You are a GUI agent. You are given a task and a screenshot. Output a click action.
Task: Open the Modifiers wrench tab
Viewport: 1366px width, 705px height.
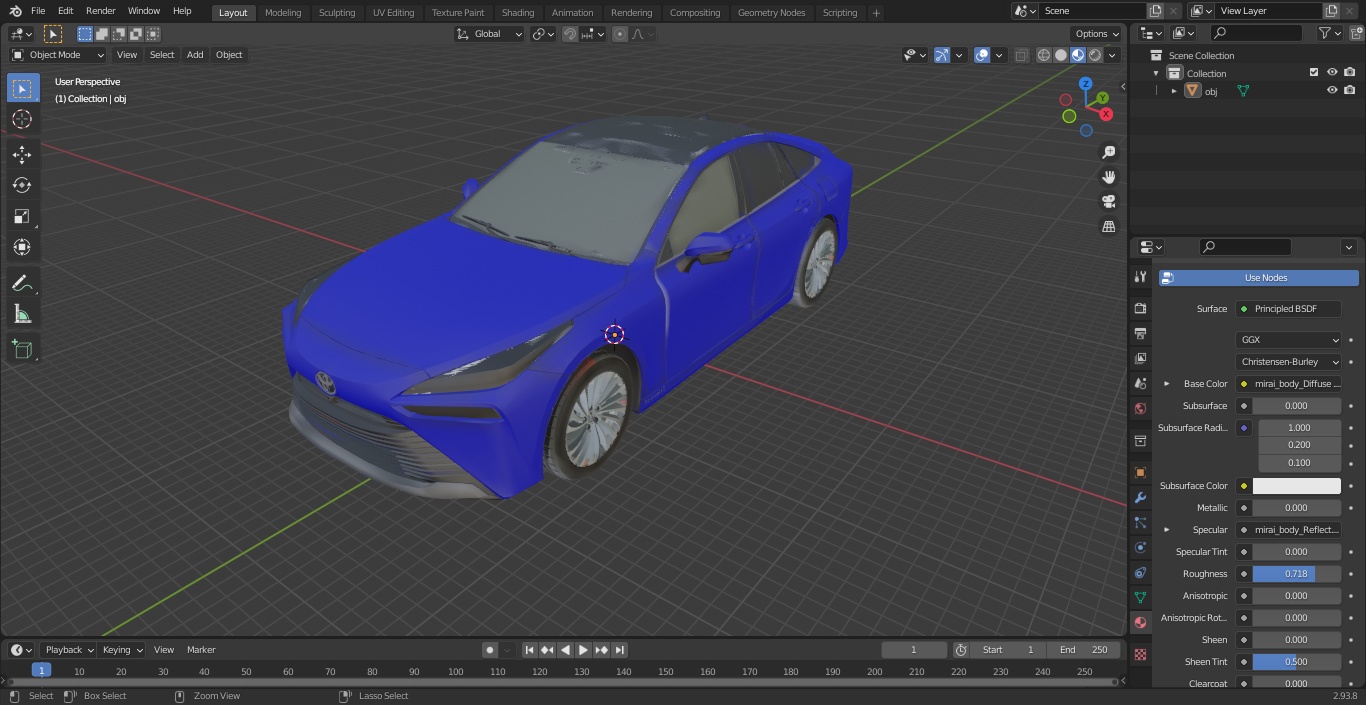1140,497
